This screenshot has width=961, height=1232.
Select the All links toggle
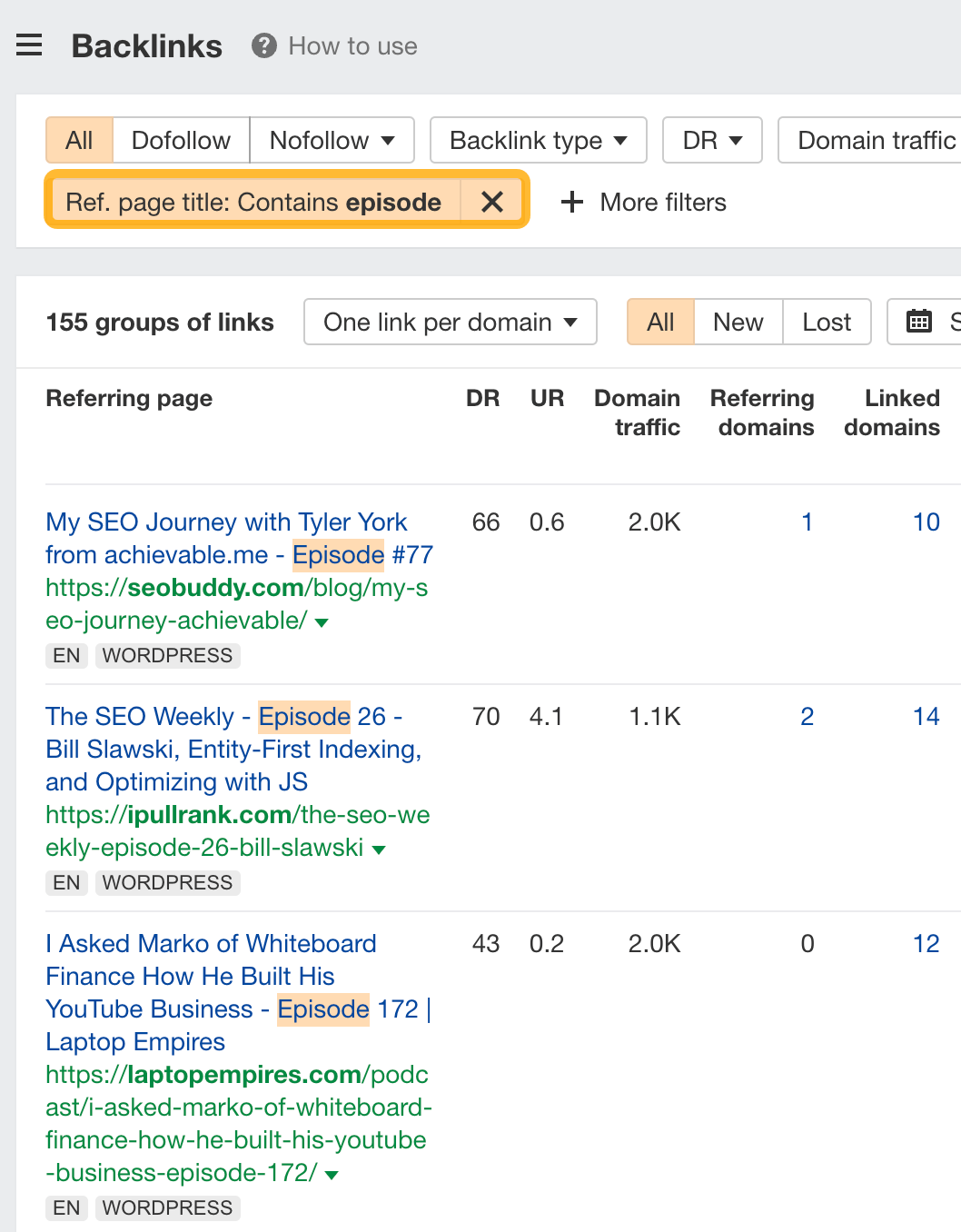[660, 322]
